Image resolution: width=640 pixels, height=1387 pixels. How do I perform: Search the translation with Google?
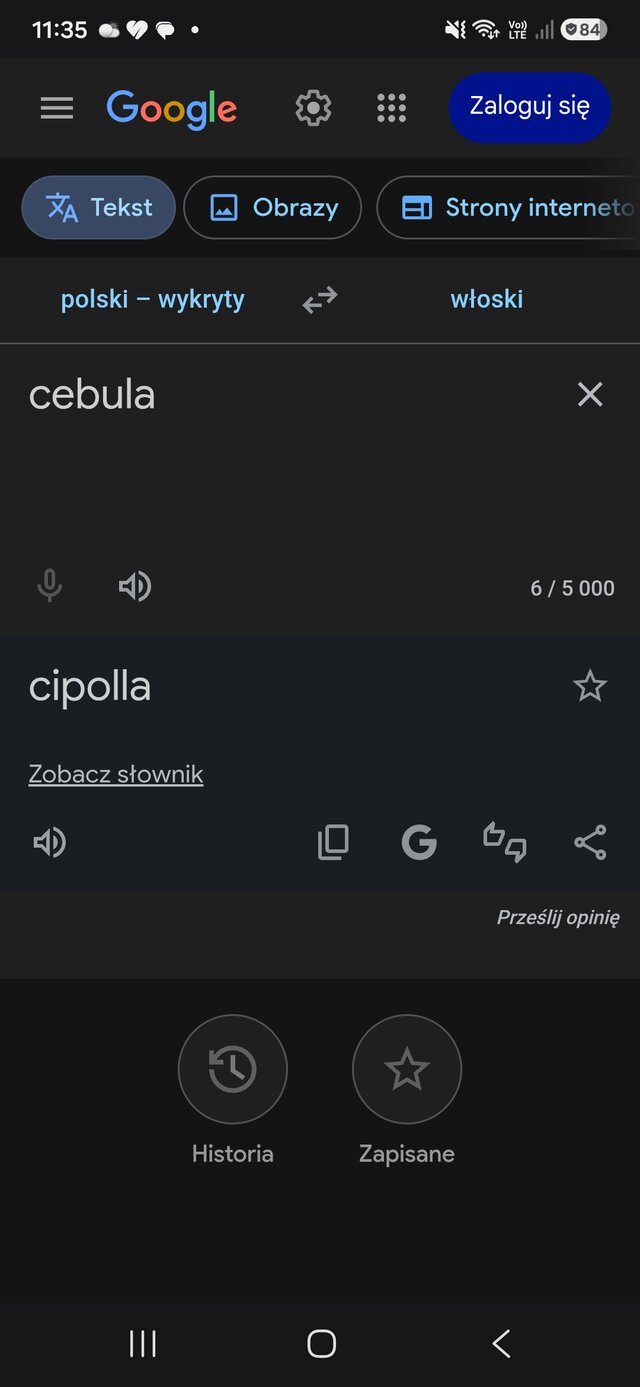[419, 843]
